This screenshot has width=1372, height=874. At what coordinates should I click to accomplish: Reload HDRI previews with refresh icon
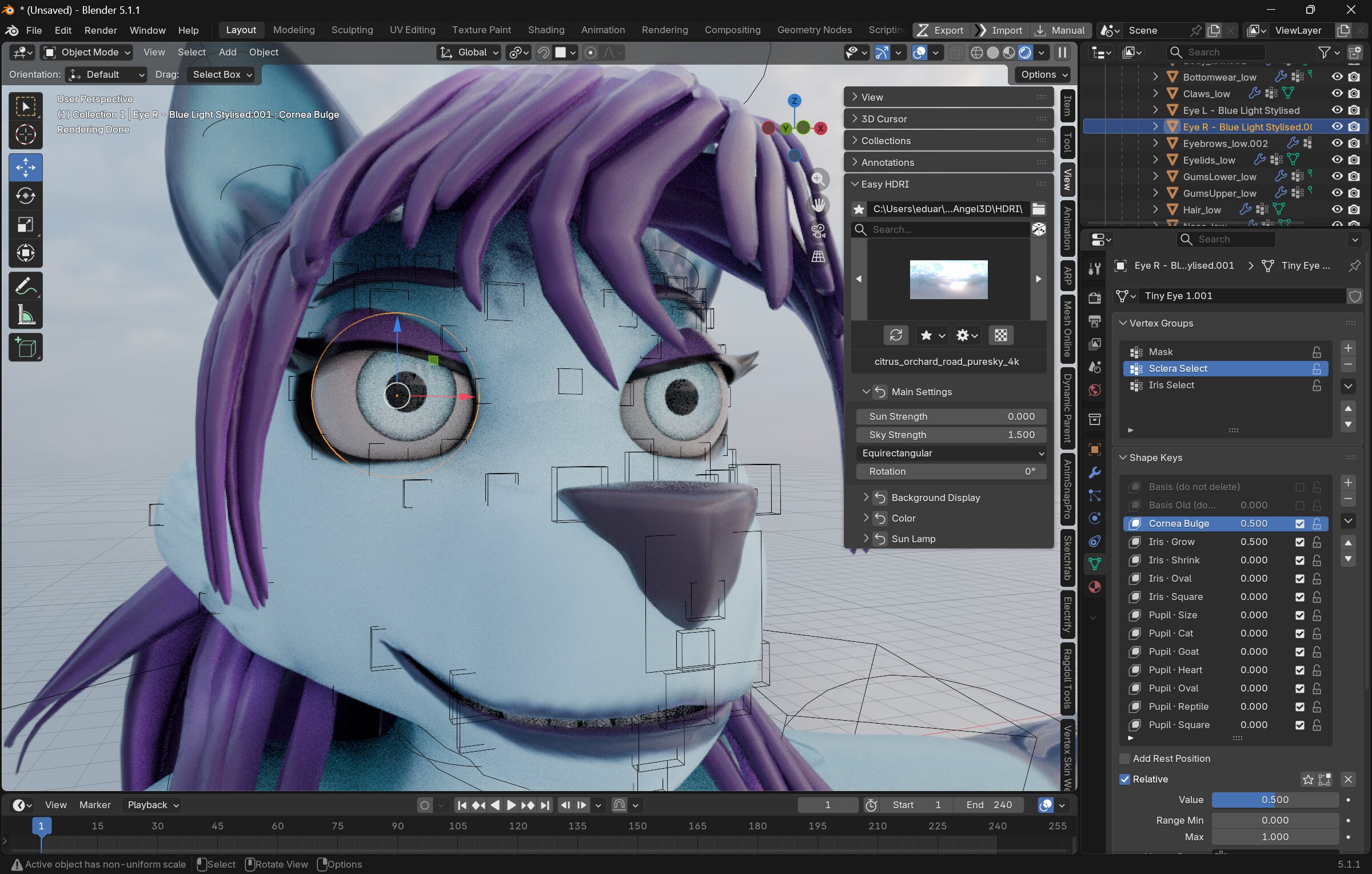click(896, 335)
